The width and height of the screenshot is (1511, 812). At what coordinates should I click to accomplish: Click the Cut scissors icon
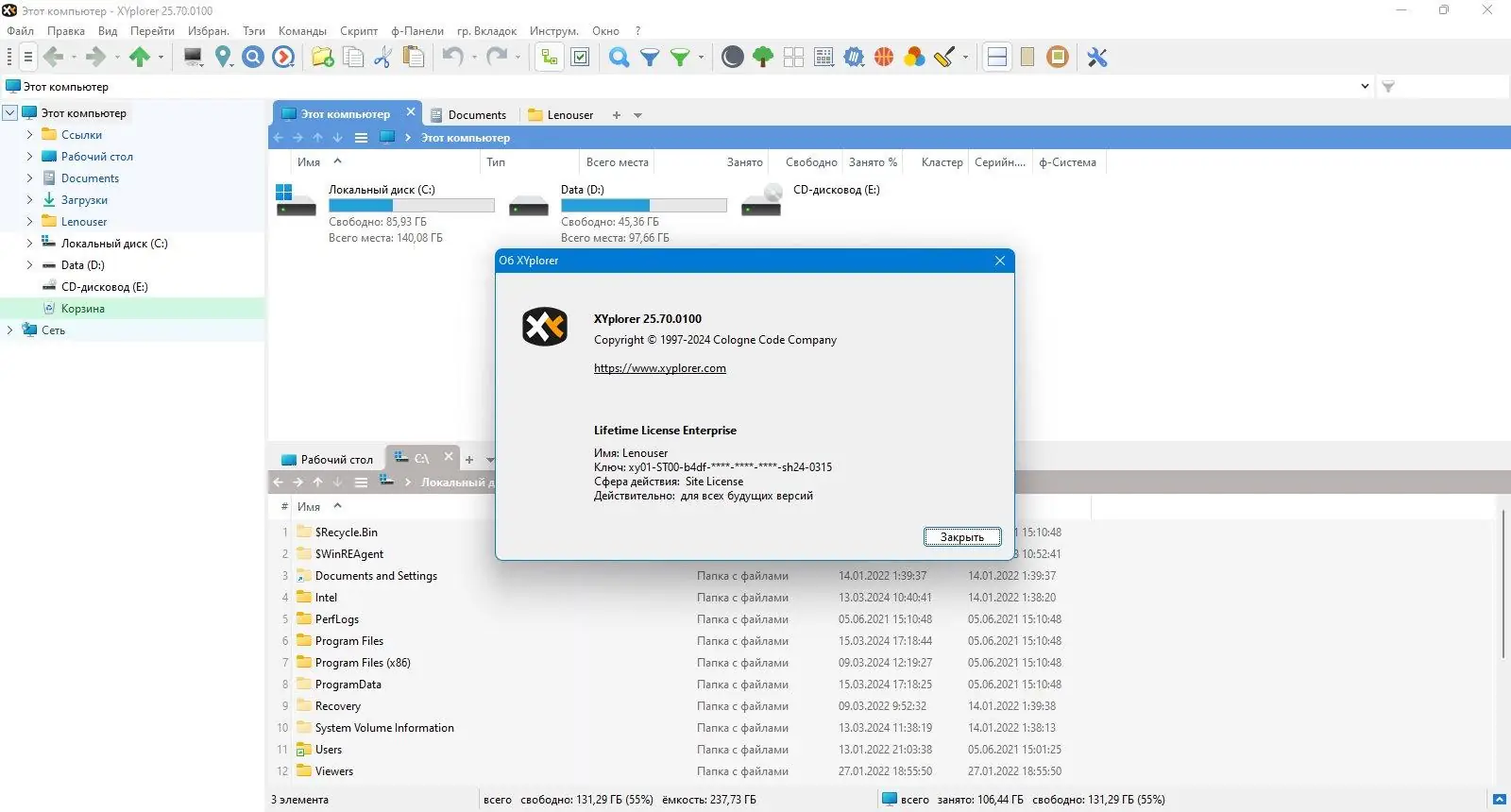click(382, 58)
